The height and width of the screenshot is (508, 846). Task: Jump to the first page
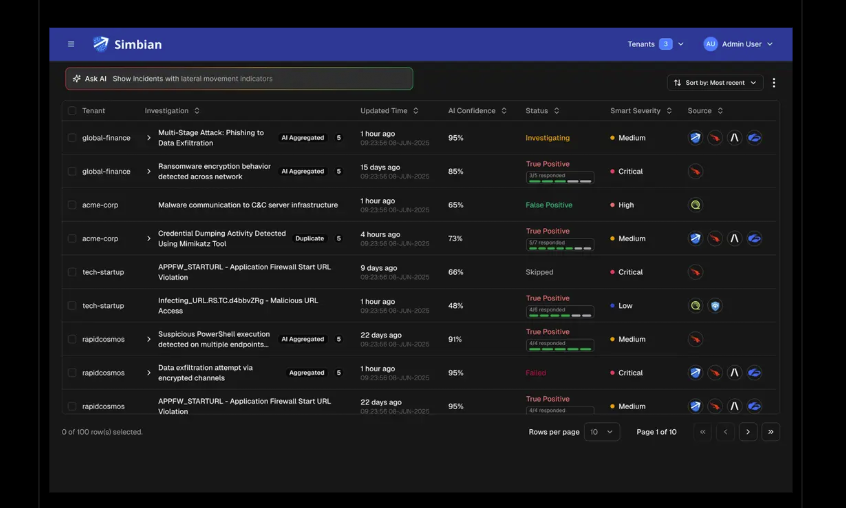point(702,432)
